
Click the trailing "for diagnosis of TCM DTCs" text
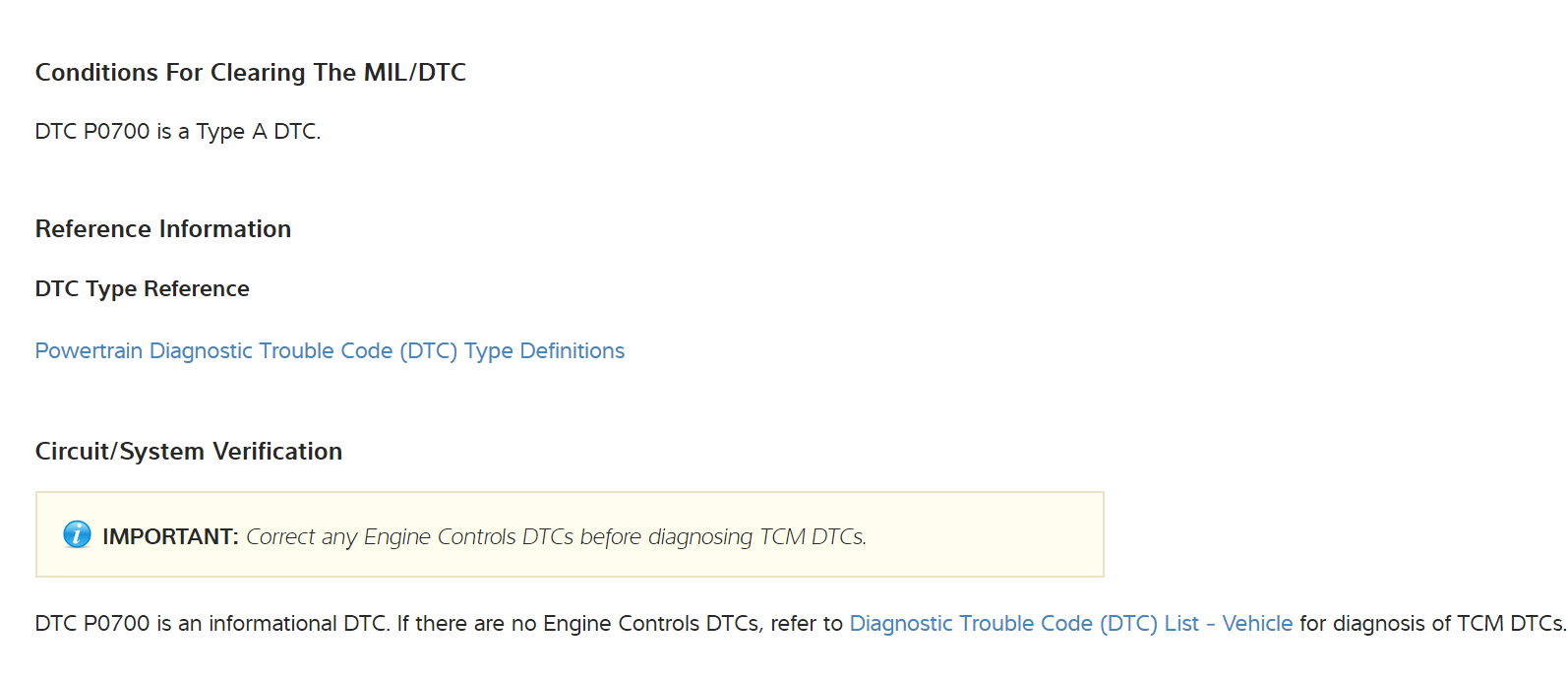click(1430, 624)
